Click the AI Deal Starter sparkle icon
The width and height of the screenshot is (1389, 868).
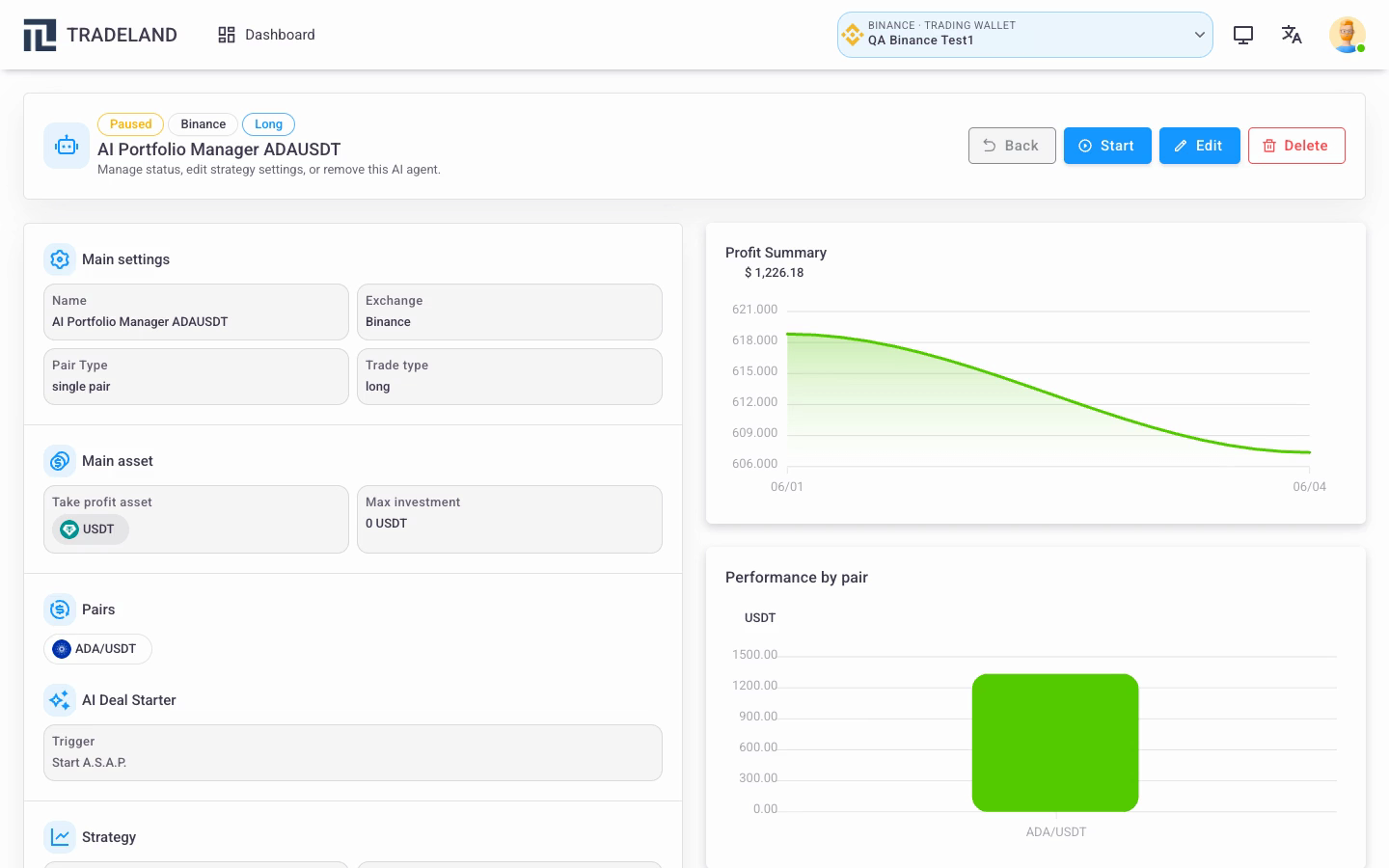60,700
